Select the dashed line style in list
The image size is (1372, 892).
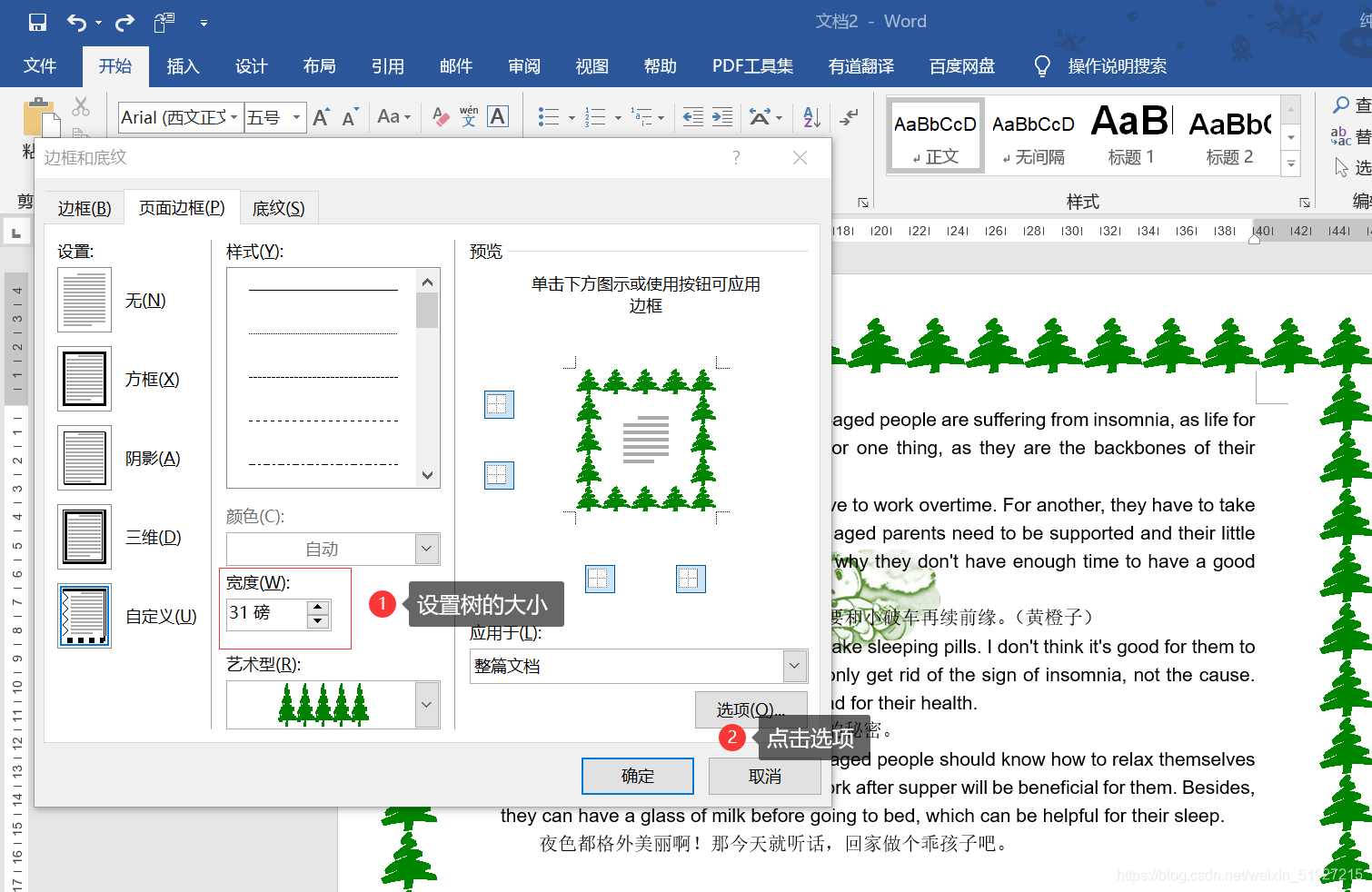tap(323, 421)
